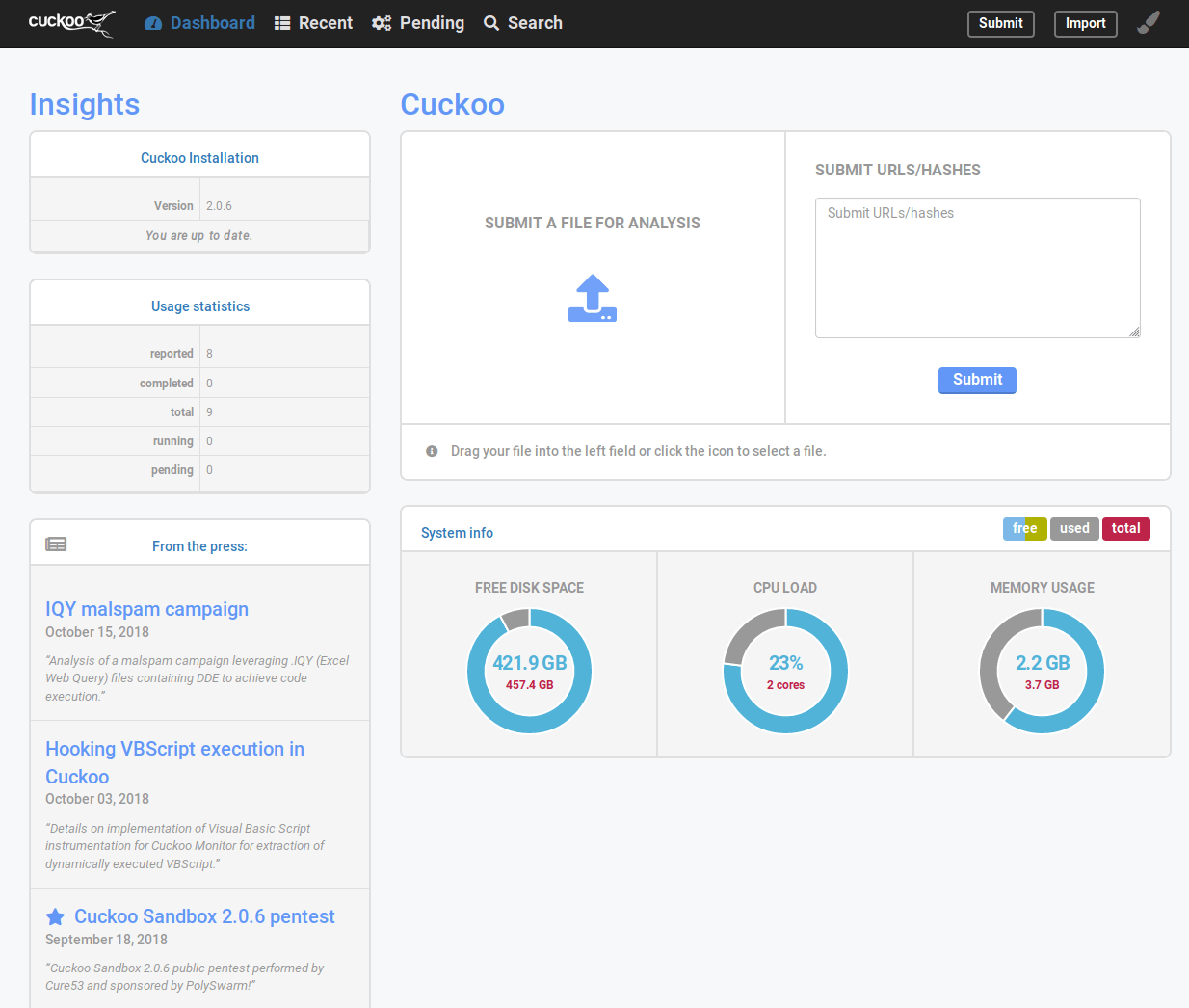The height and width of the screenshot is (1008, 1189).
Task: Click the 'running' statistics row
Action: point(200,441)
